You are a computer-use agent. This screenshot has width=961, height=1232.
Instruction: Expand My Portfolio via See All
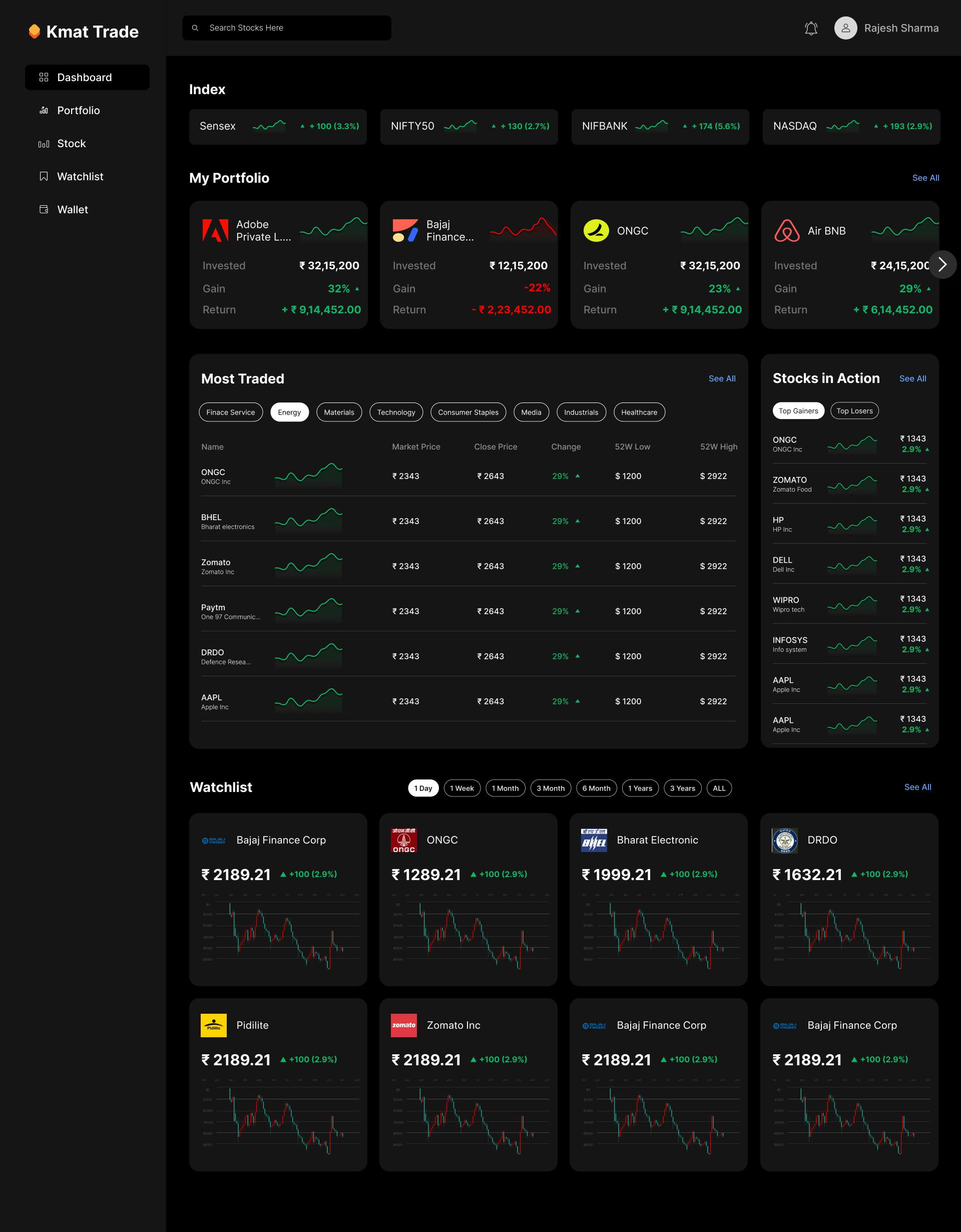[x=925, y=178]
